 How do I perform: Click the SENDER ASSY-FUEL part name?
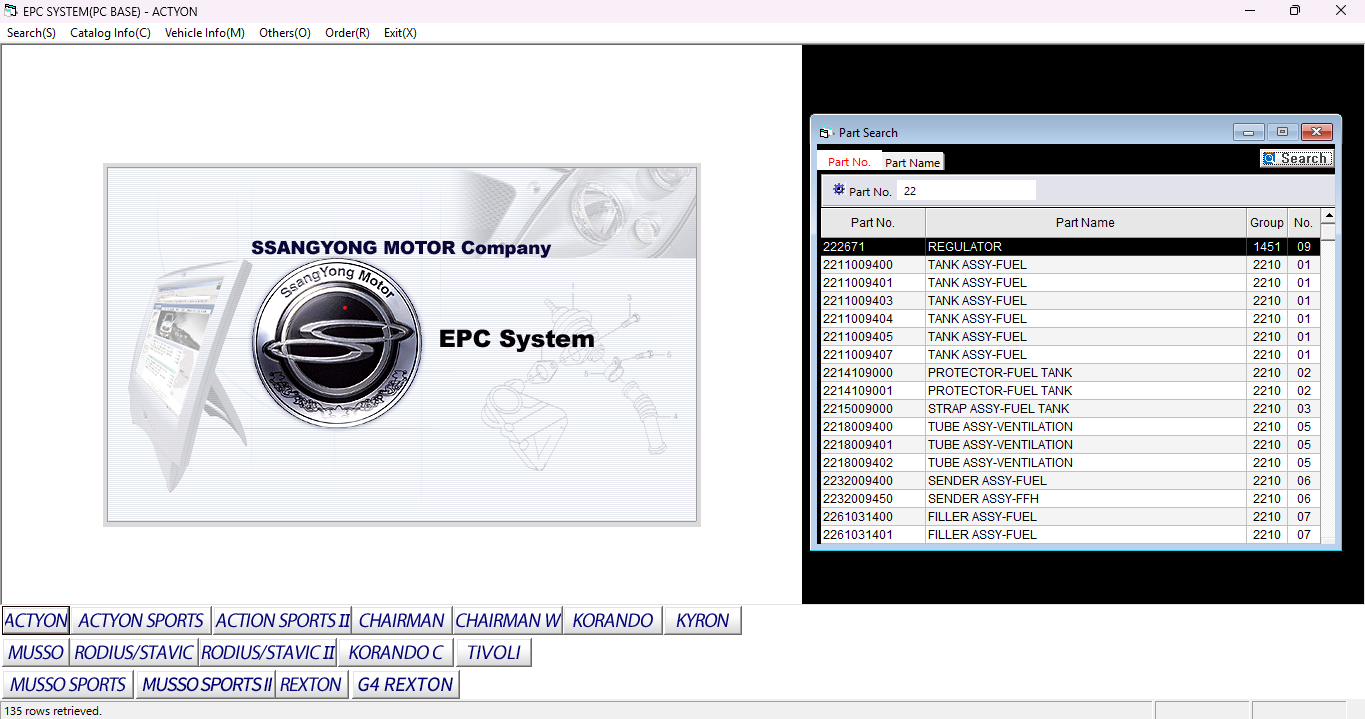(987, 481)
